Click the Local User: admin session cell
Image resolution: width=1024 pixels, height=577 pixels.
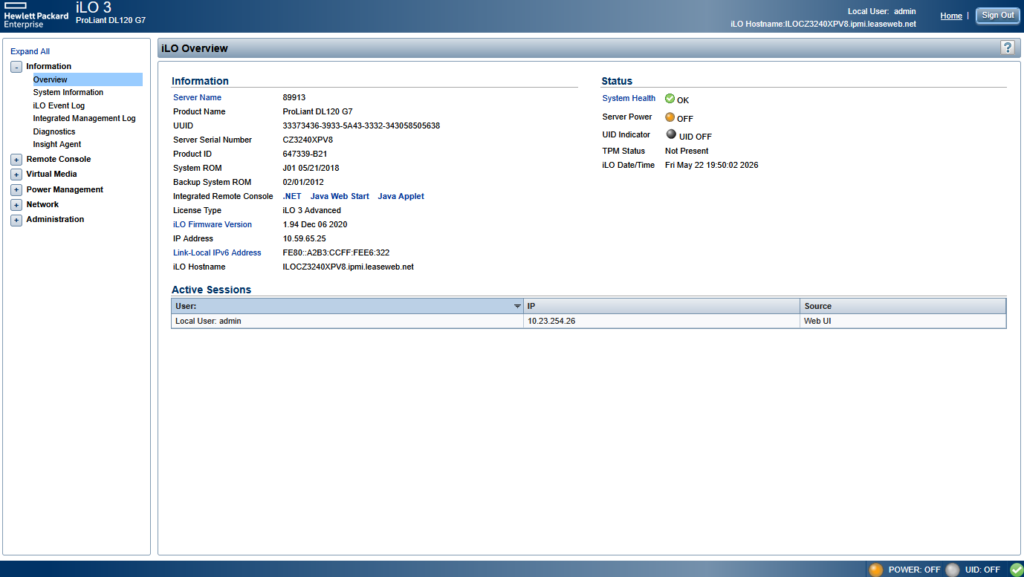(347, 321)
